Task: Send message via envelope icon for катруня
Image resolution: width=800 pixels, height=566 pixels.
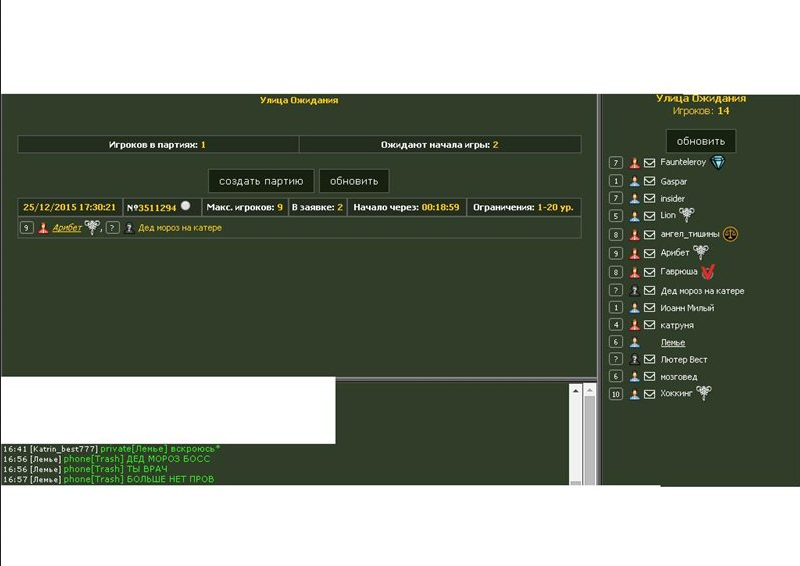Action: point(649,325)
